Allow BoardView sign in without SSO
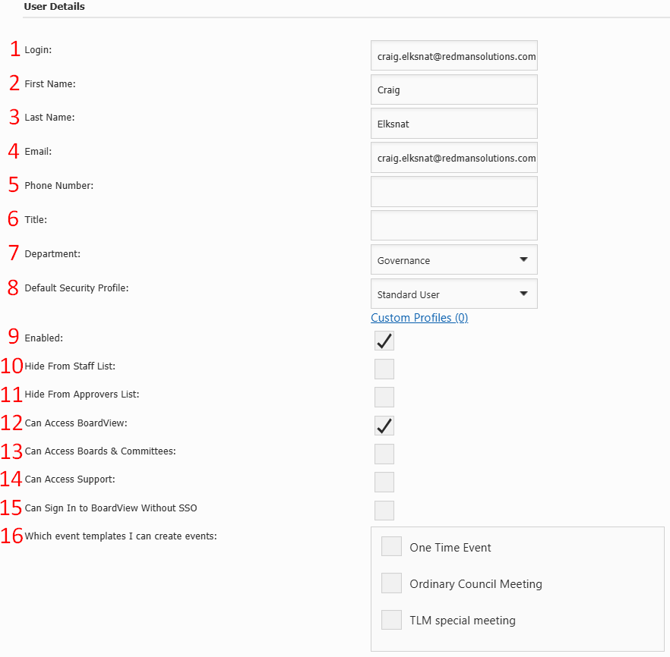The height and width of the screenshot is (657, 670). click(x=384, y=510)
